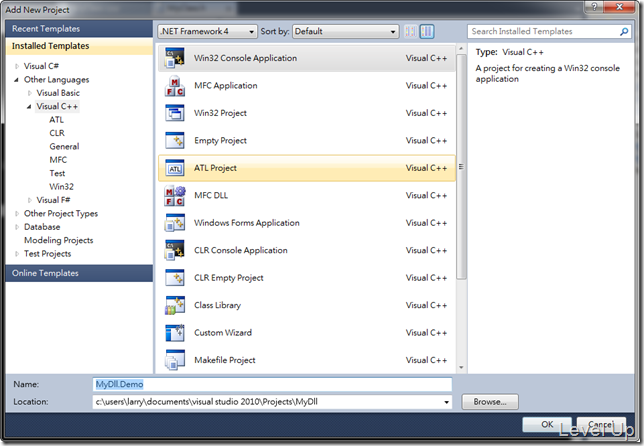The width and height of the screenshot is (644, 446).
Task: Click the CLR Empty Project template icon
Action: coord(175,278)
